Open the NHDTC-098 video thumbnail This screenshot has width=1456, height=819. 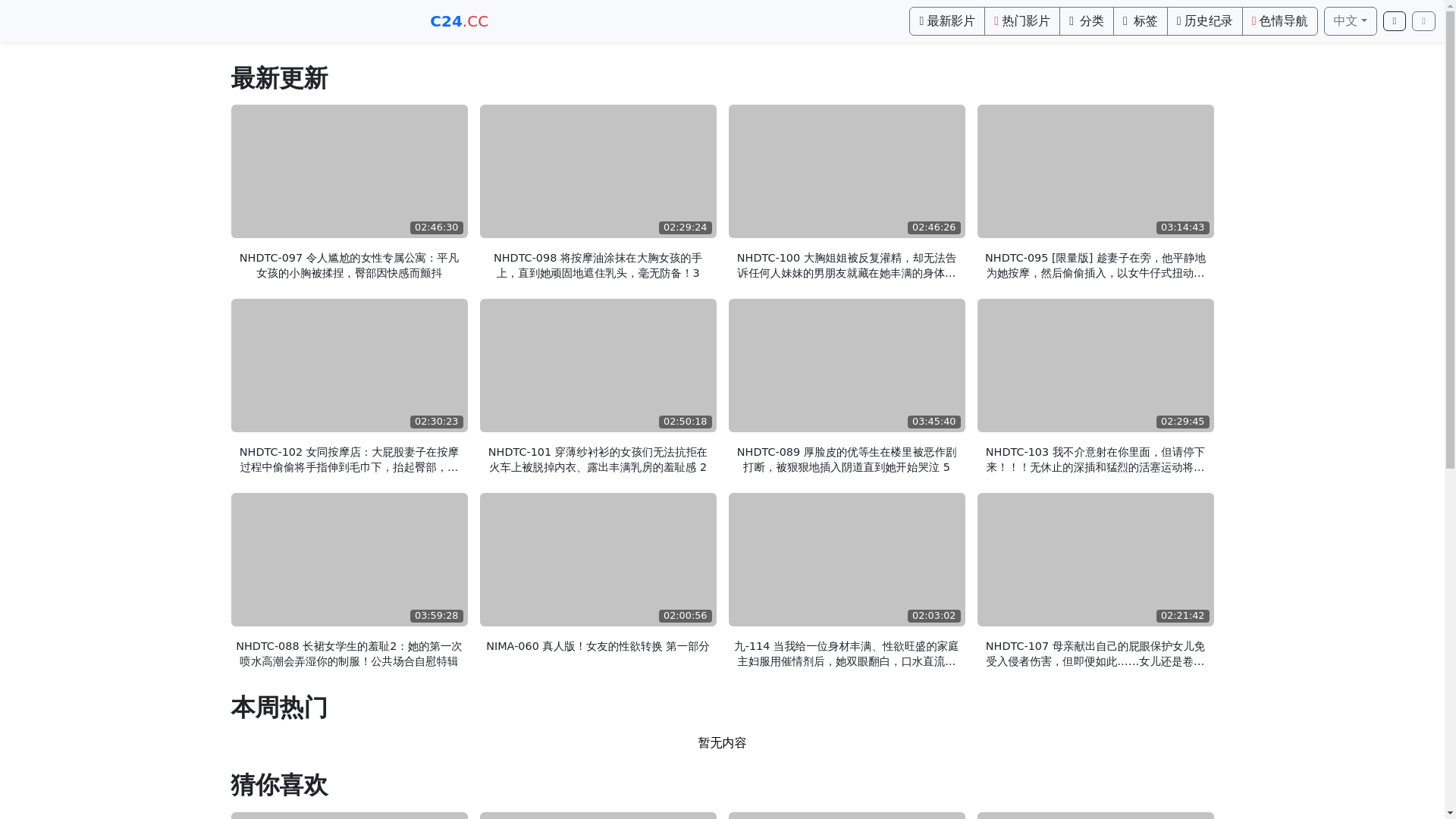coord(598,171)
